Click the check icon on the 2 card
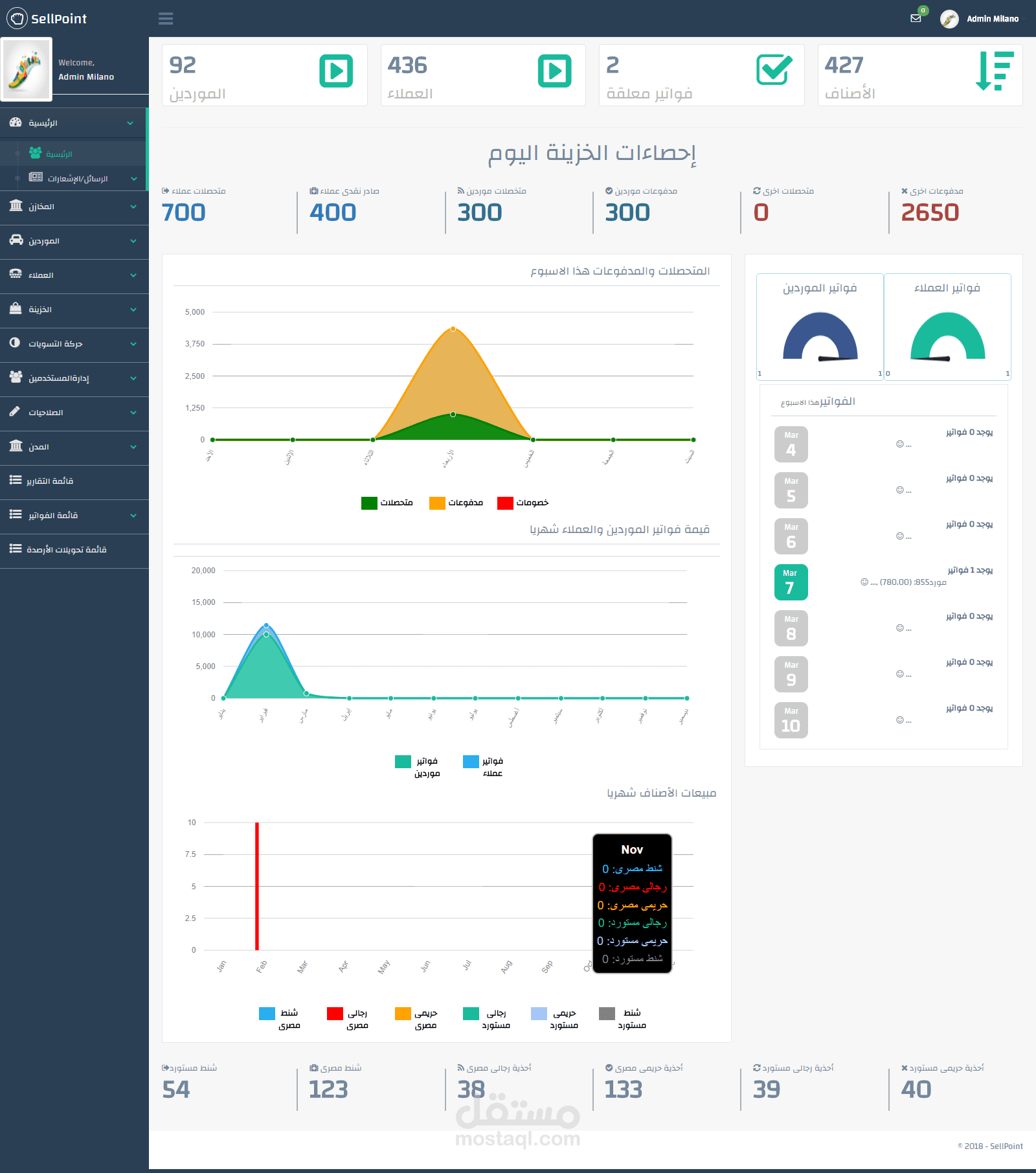Viewport: 1036px width, 1173px height. tap(774, 70)
